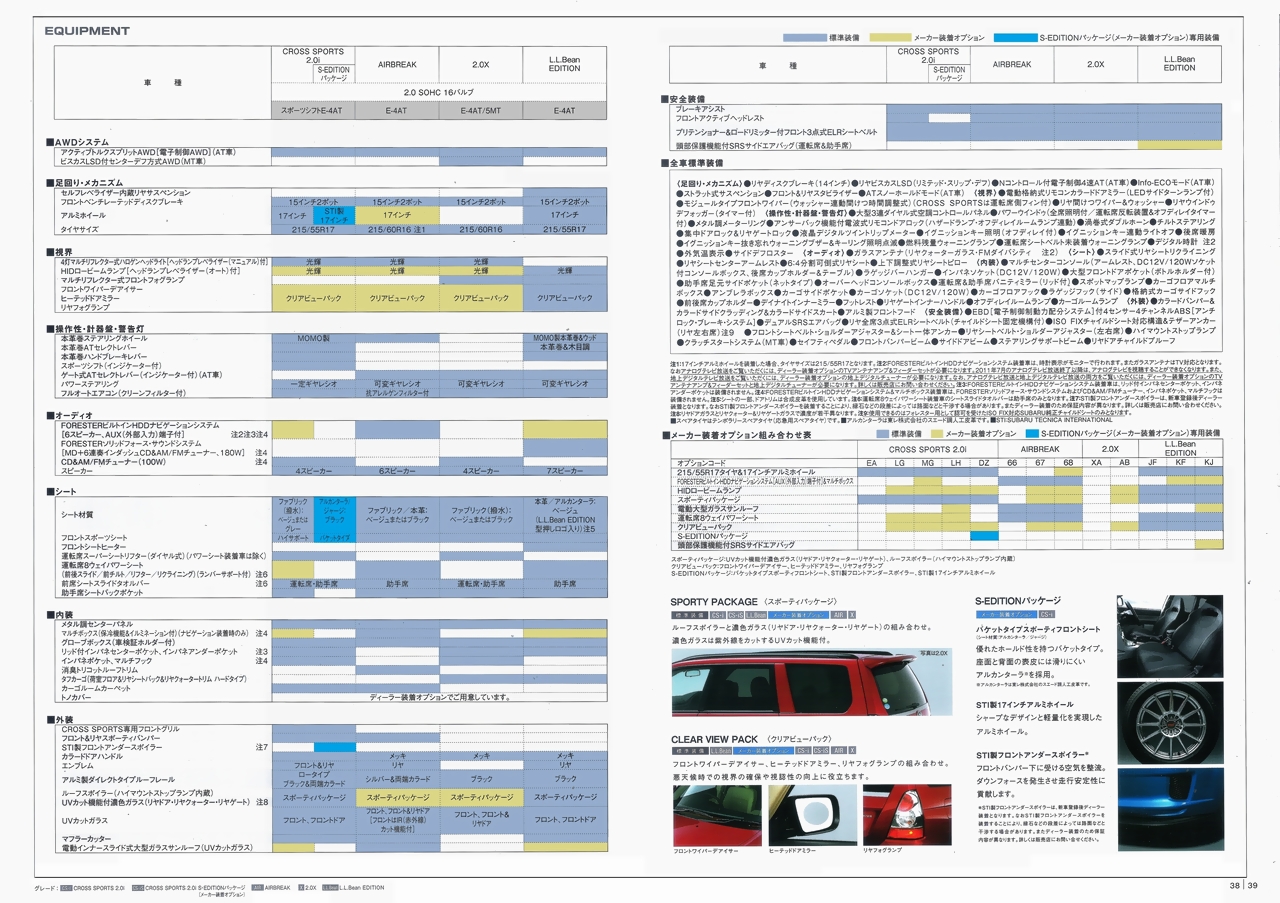Viewport: 1280px width, 903px height.
Task: Click the 外装 section heading
Action: [x=62, y=719]
